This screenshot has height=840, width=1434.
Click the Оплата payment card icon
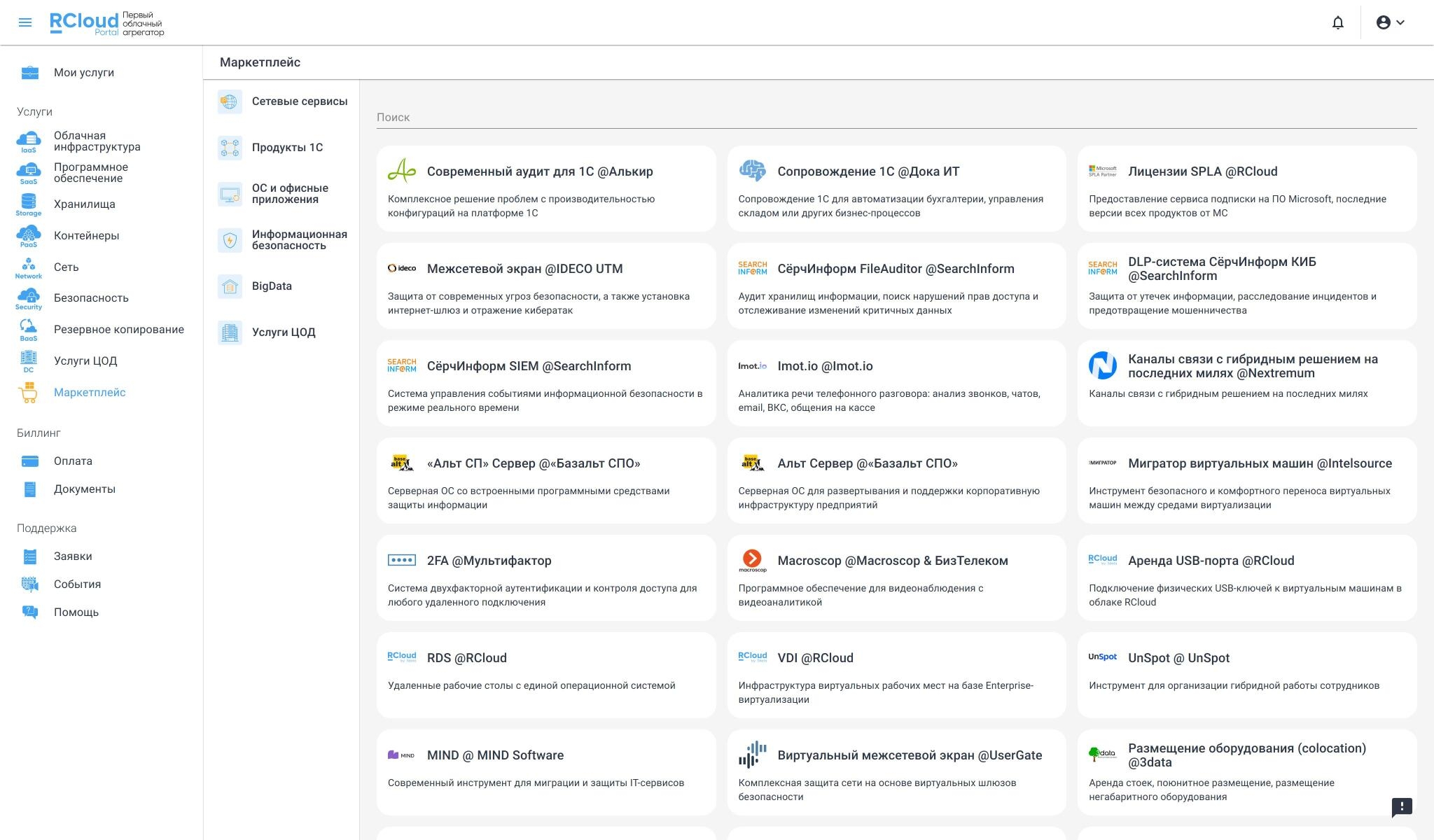click(29, 461)
